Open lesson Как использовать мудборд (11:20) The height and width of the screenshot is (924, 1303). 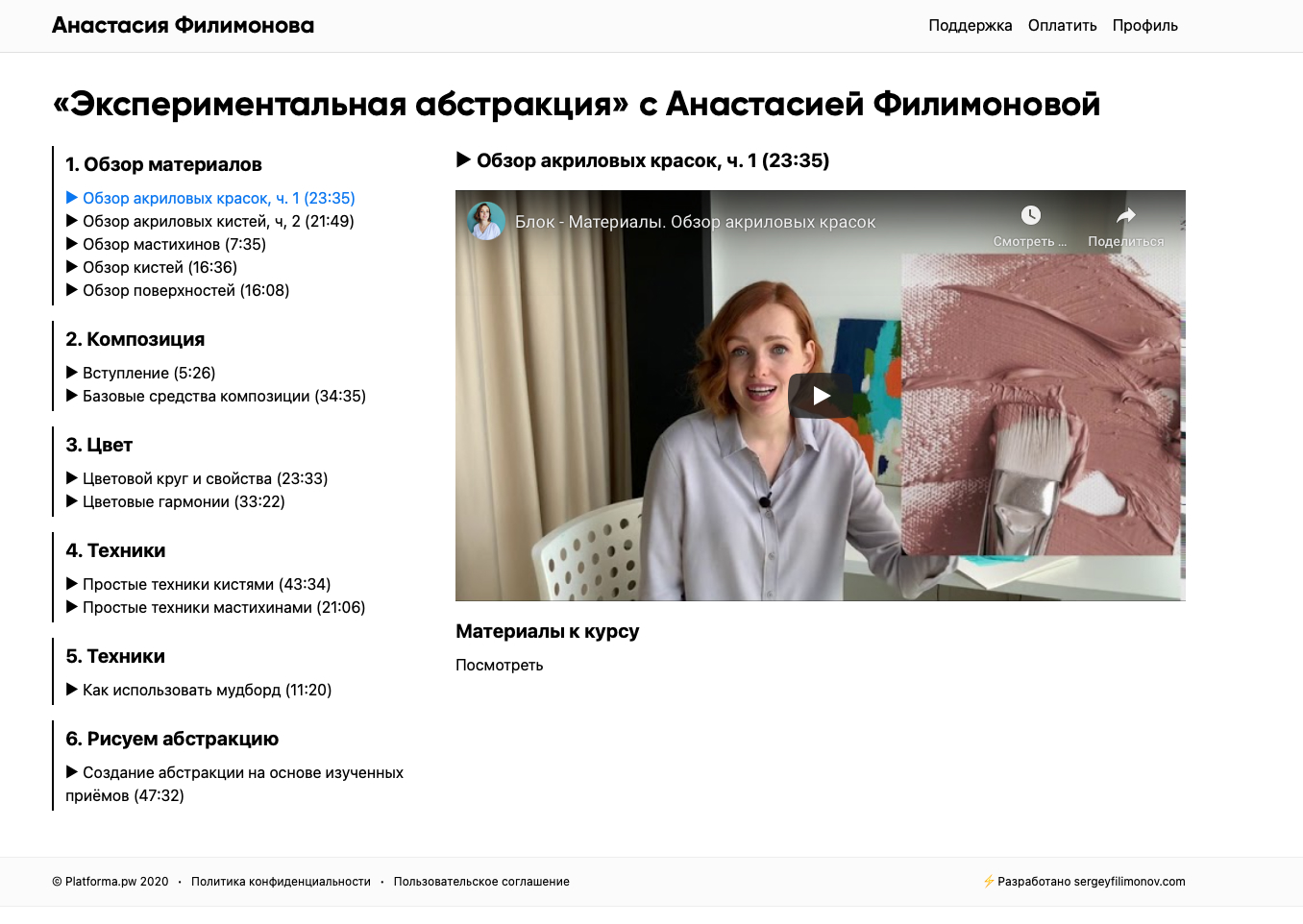(x=198, y=690)
